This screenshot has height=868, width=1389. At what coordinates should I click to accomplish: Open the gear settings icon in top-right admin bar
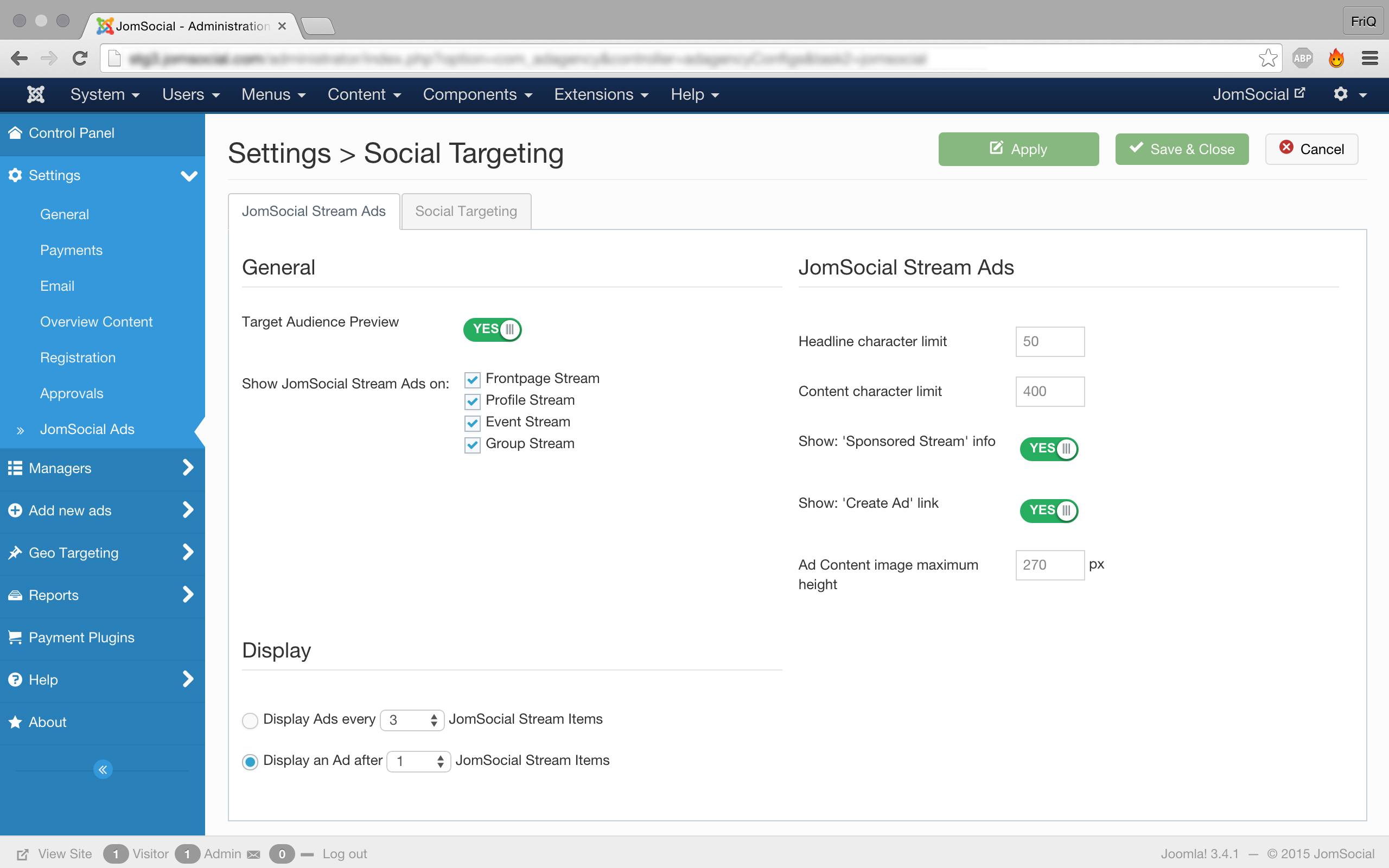click(x=1341, y=94)
